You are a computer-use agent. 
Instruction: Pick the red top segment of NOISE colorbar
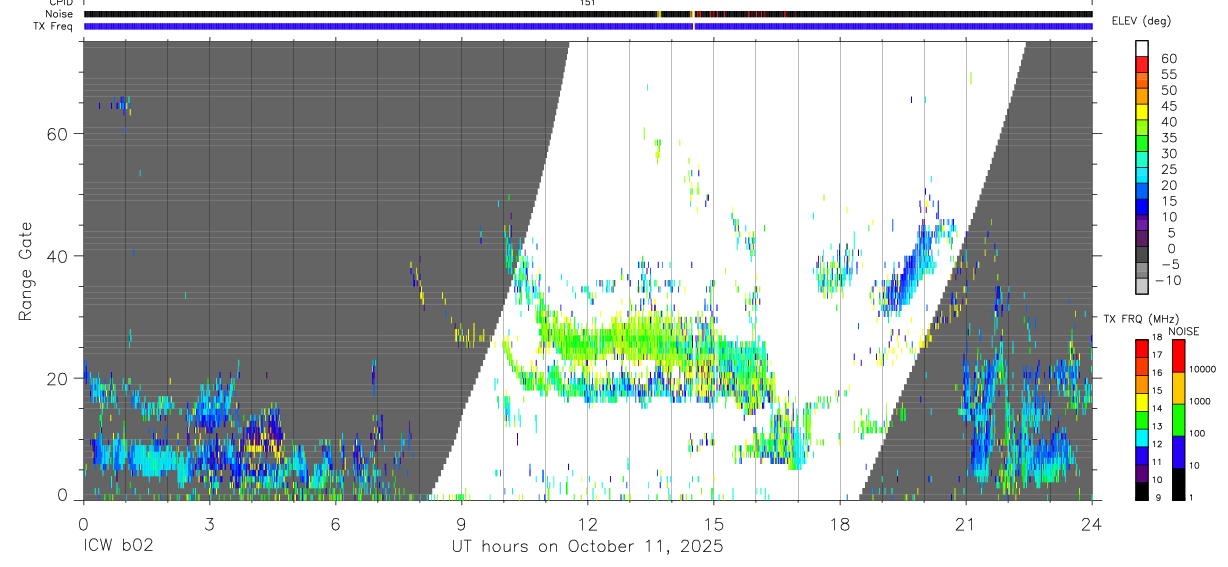[1177, 355]
